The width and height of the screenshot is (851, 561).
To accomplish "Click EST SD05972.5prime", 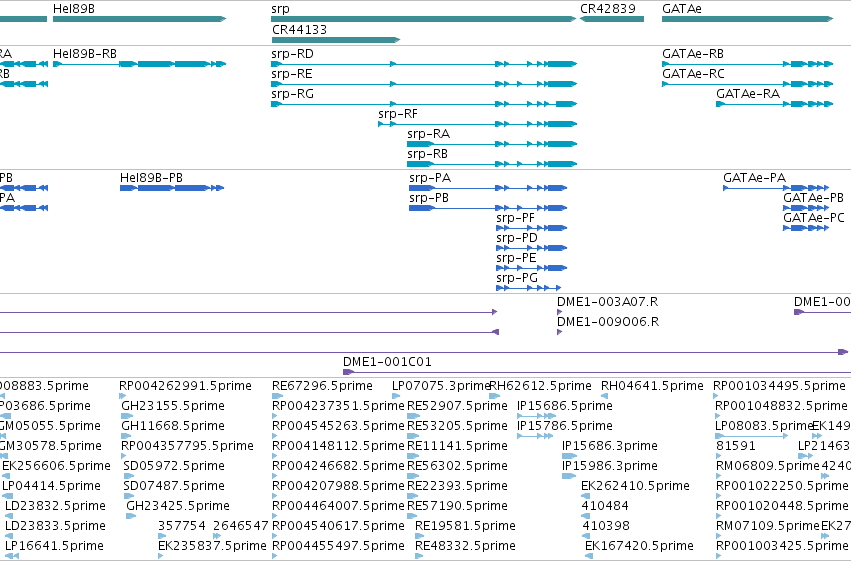I will click(x=174, y=467).
